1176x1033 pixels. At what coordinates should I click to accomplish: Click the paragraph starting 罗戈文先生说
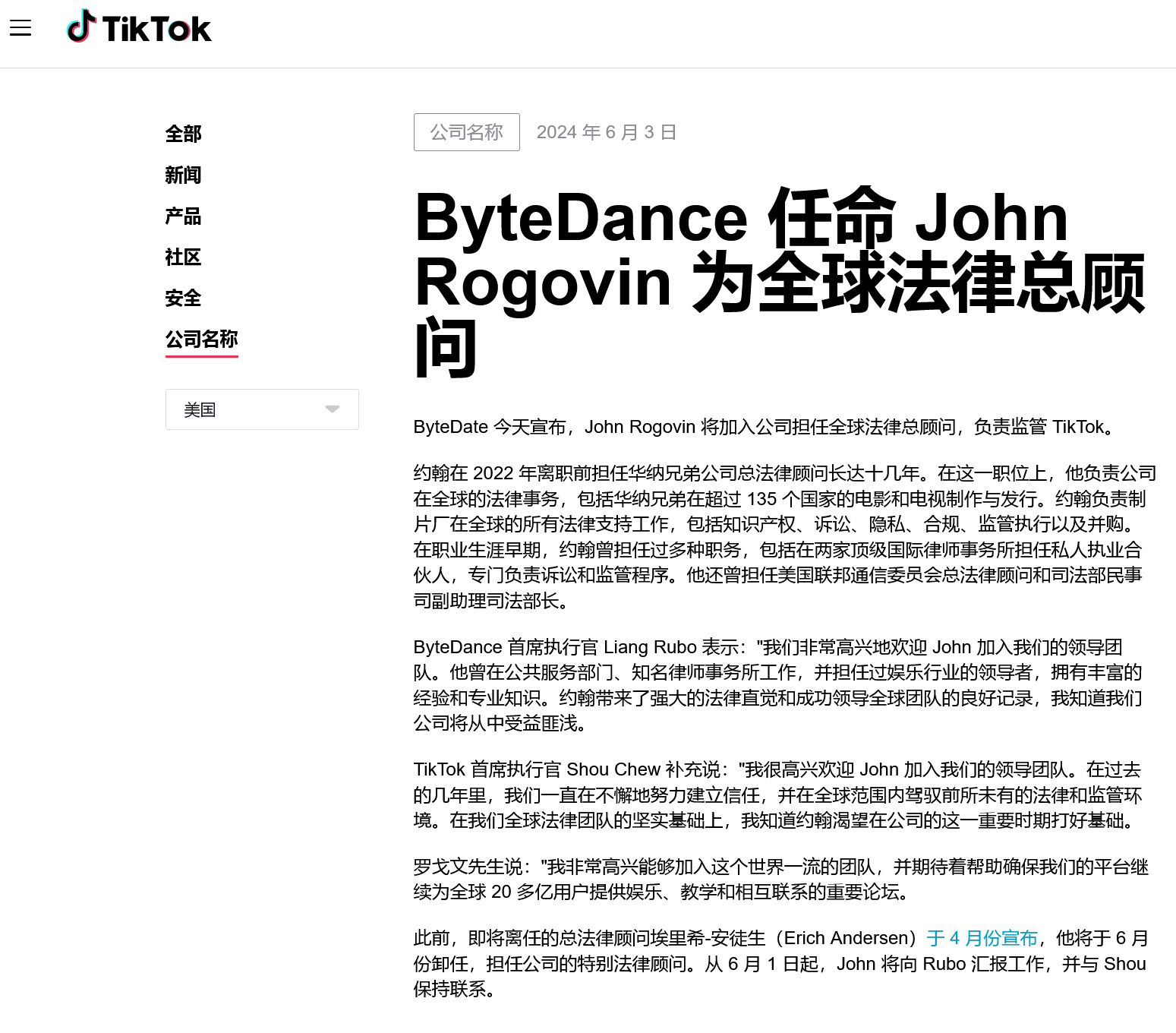781,879
